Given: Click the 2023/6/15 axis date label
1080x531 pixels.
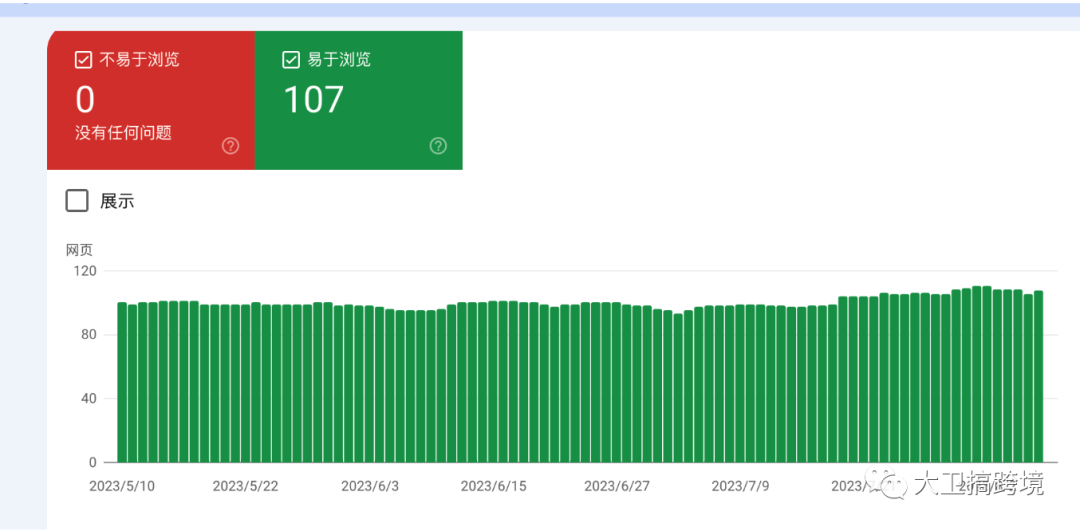Looking at the screenshot, I should click(x=493, y=486).
